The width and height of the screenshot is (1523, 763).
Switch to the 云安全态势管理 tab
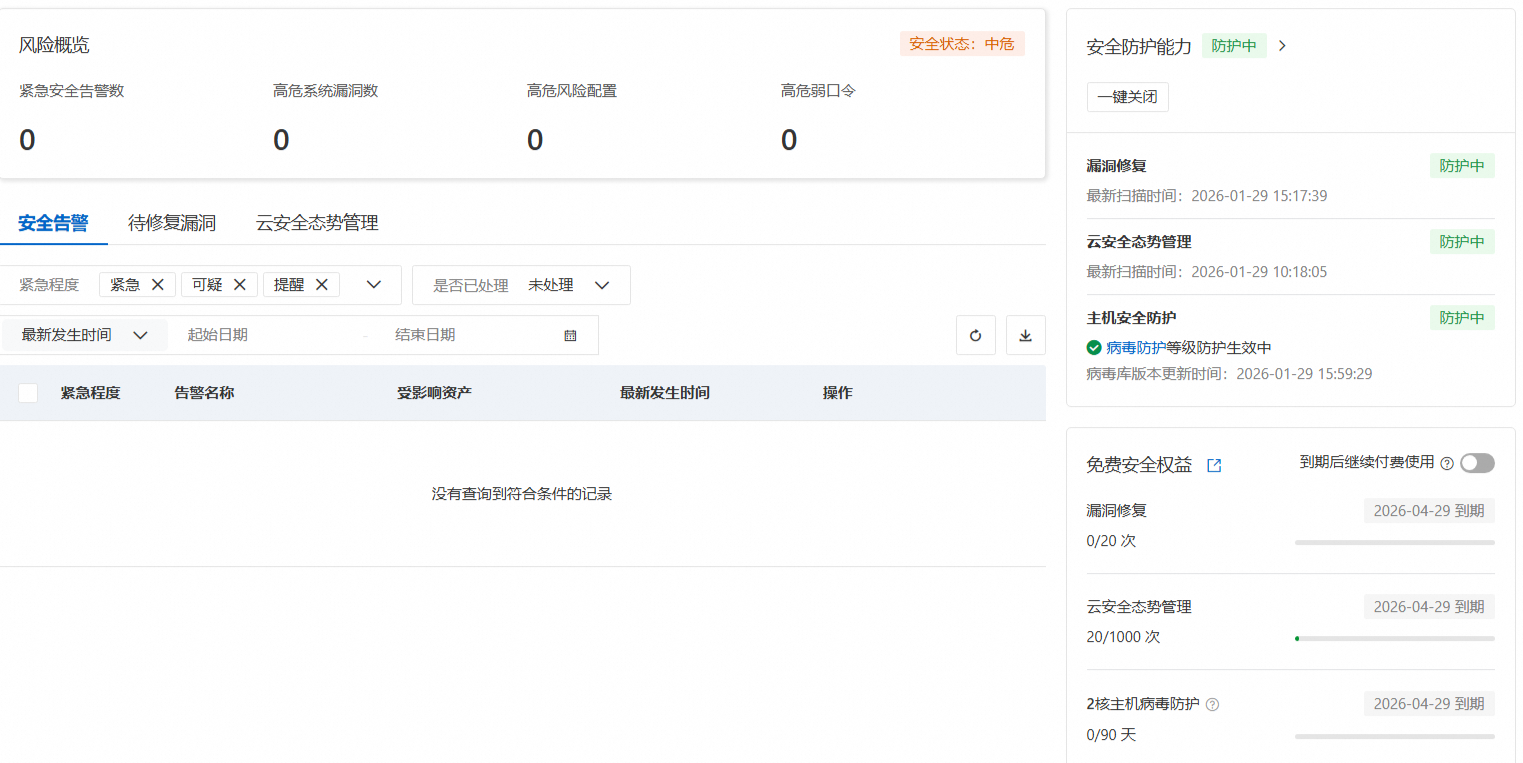point(317,223)
